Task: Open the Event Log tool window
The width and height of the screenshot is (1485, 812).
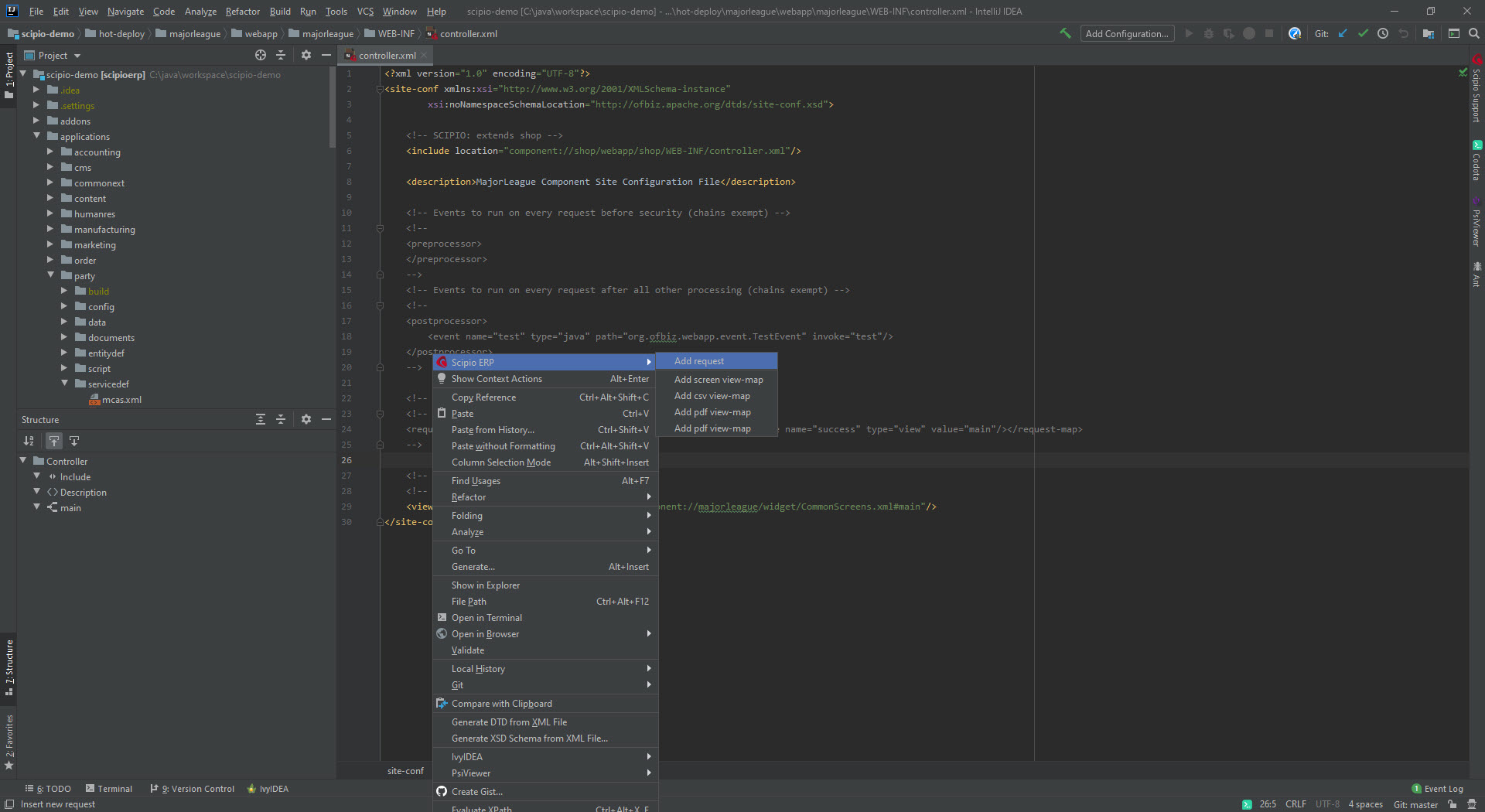Action: [1439, 789]
